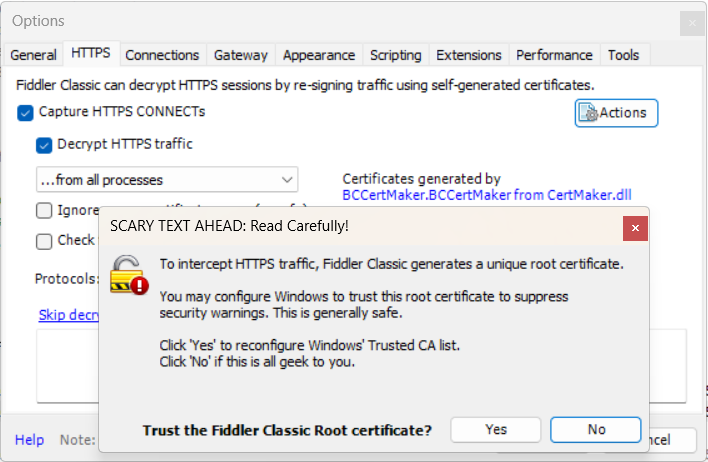Screen dimensions: 708x462
Task: Close the SCARY TEXT AHEAD dialog
Action: coord(635,228)
